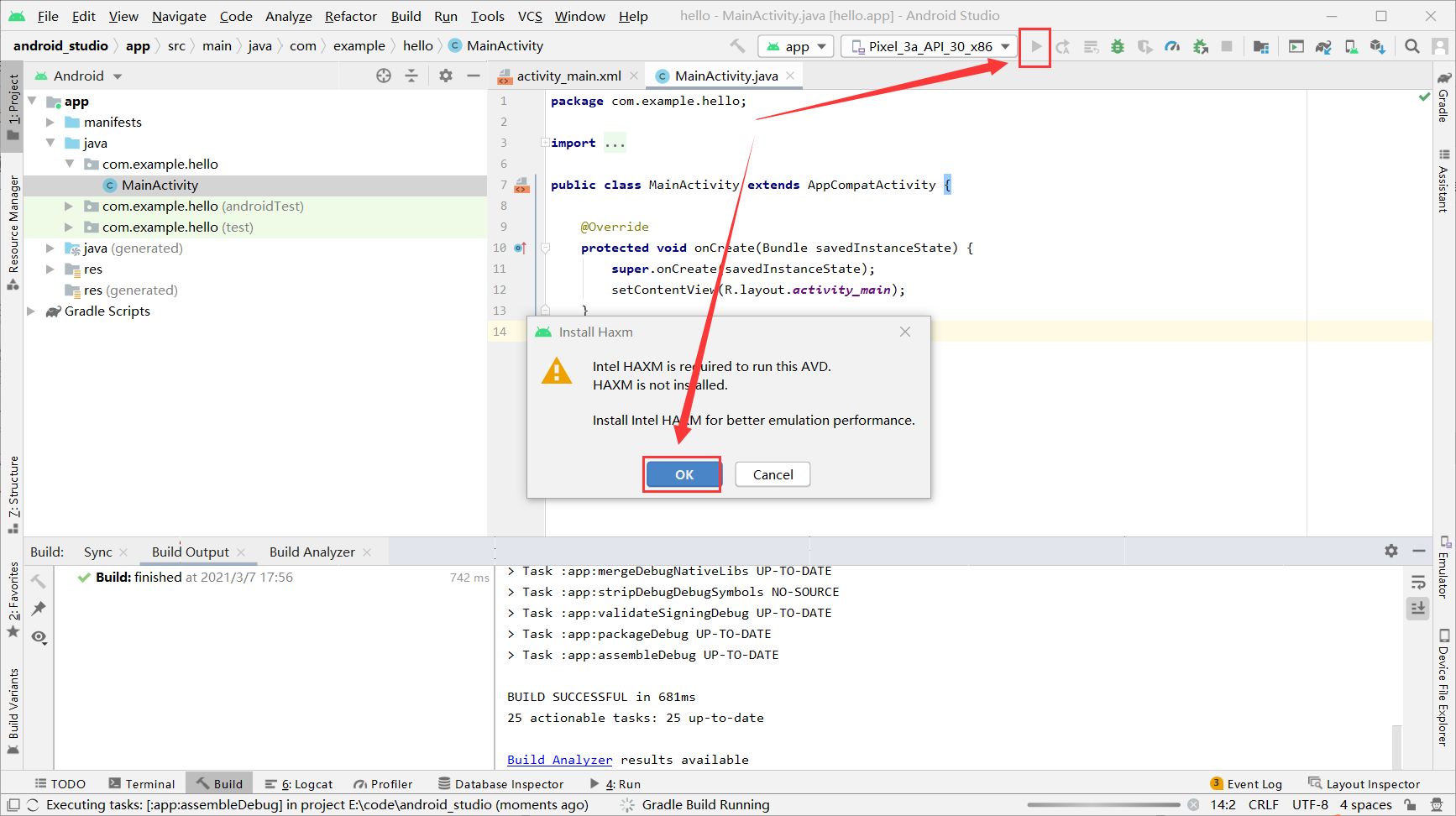The height and width of the screenshot is (816, 1456).
Task: Open the Android project view dropdown
Action: pyautogui.click(x=78, y=76)
